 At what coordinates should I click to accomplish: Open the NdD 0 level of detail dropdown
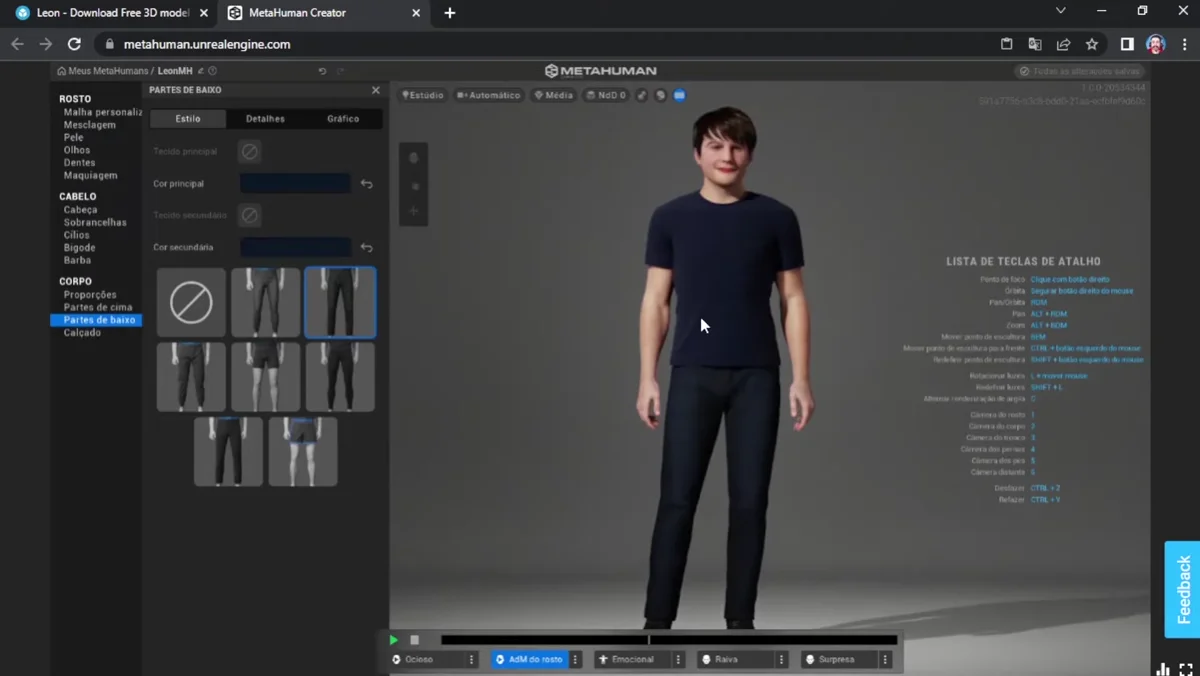pos(606,95)
